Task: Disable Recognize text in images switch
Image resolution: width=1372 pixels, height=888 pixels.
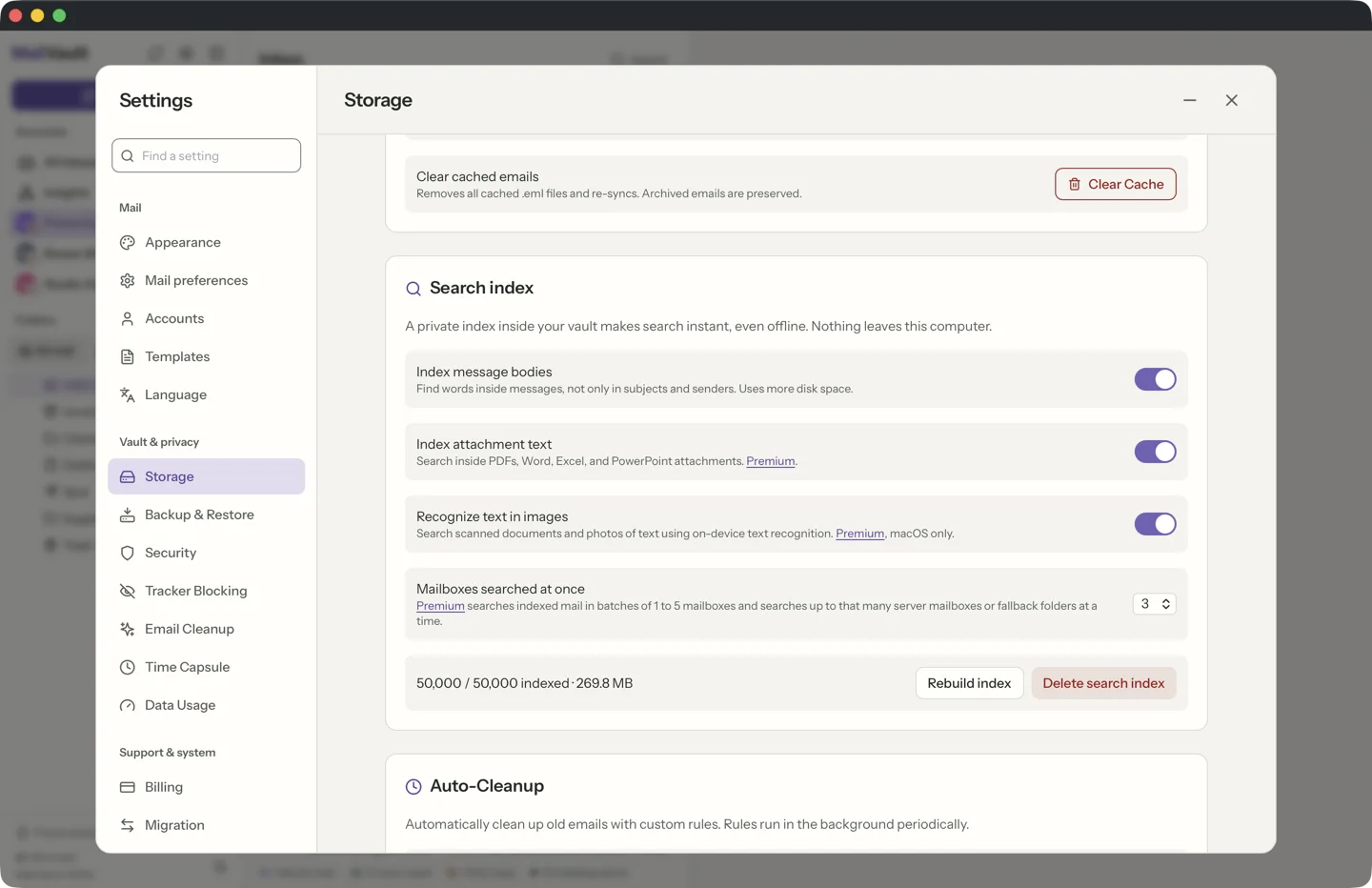Action: coord(1155,524)
